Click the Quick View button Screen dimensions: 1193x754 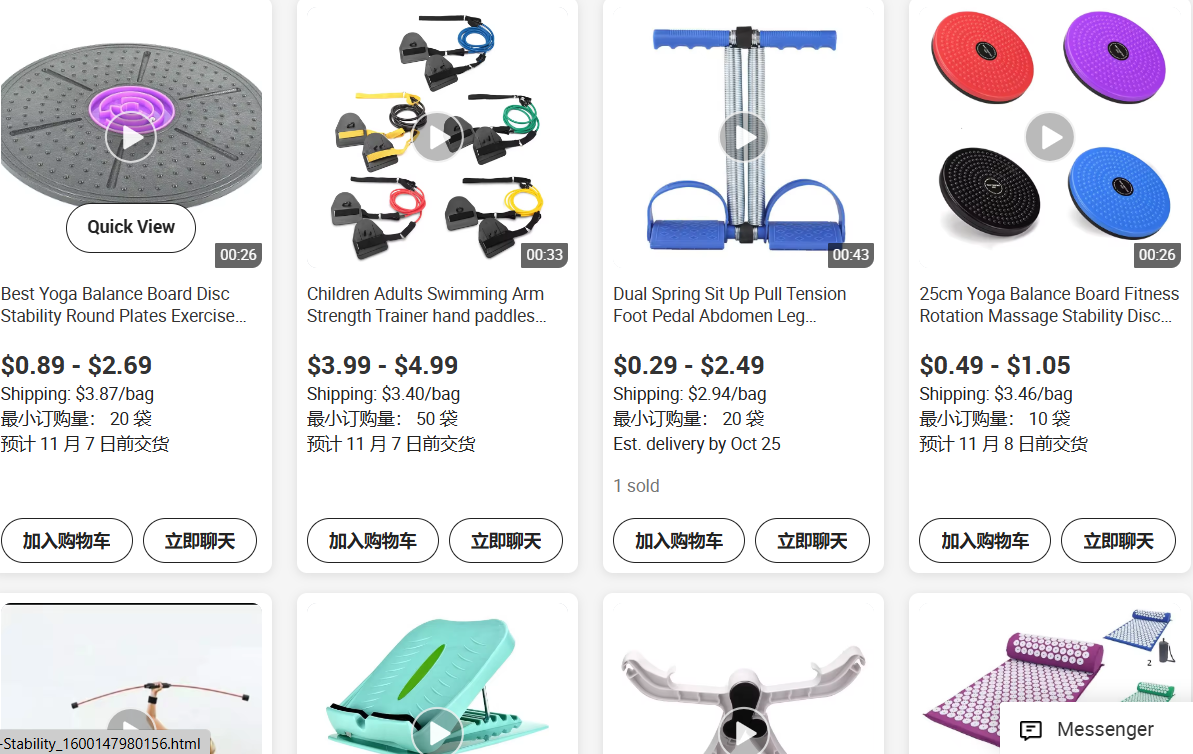pyautogui.click(x=131, y=227)
